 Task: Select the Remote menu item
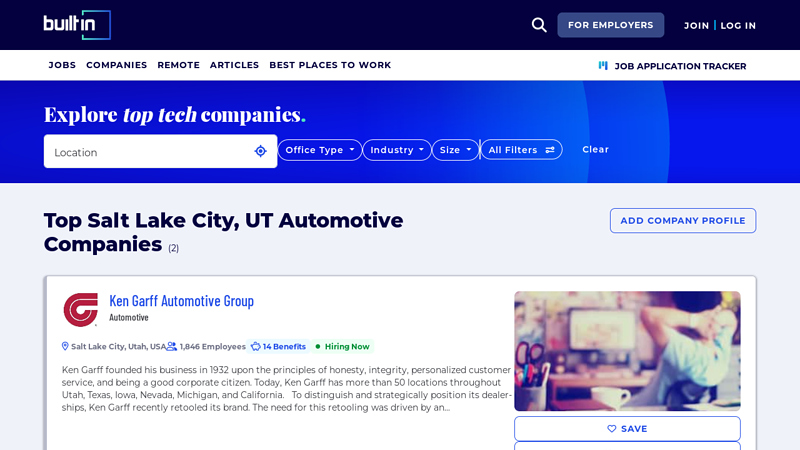point(179,65)
